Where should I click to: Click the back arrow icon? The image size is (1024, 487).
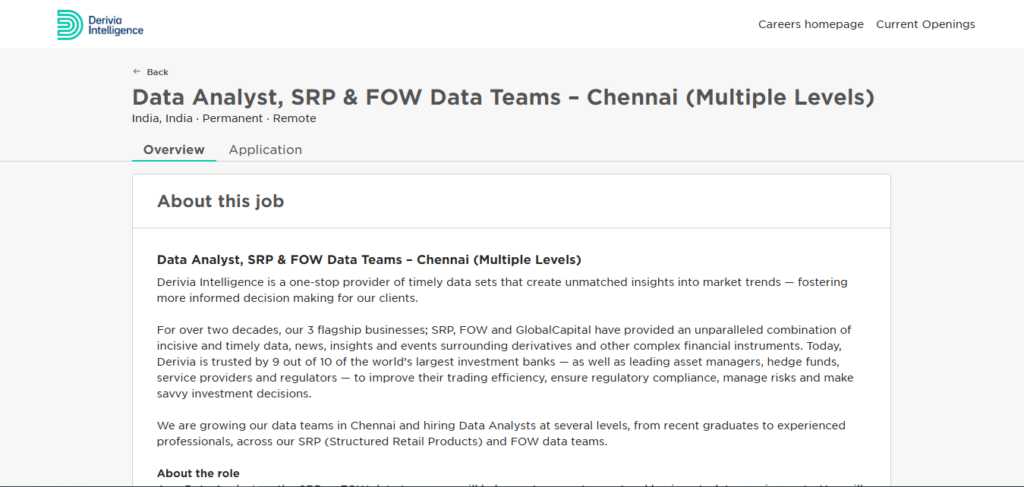pyautogui.click(x=136, y=71)
